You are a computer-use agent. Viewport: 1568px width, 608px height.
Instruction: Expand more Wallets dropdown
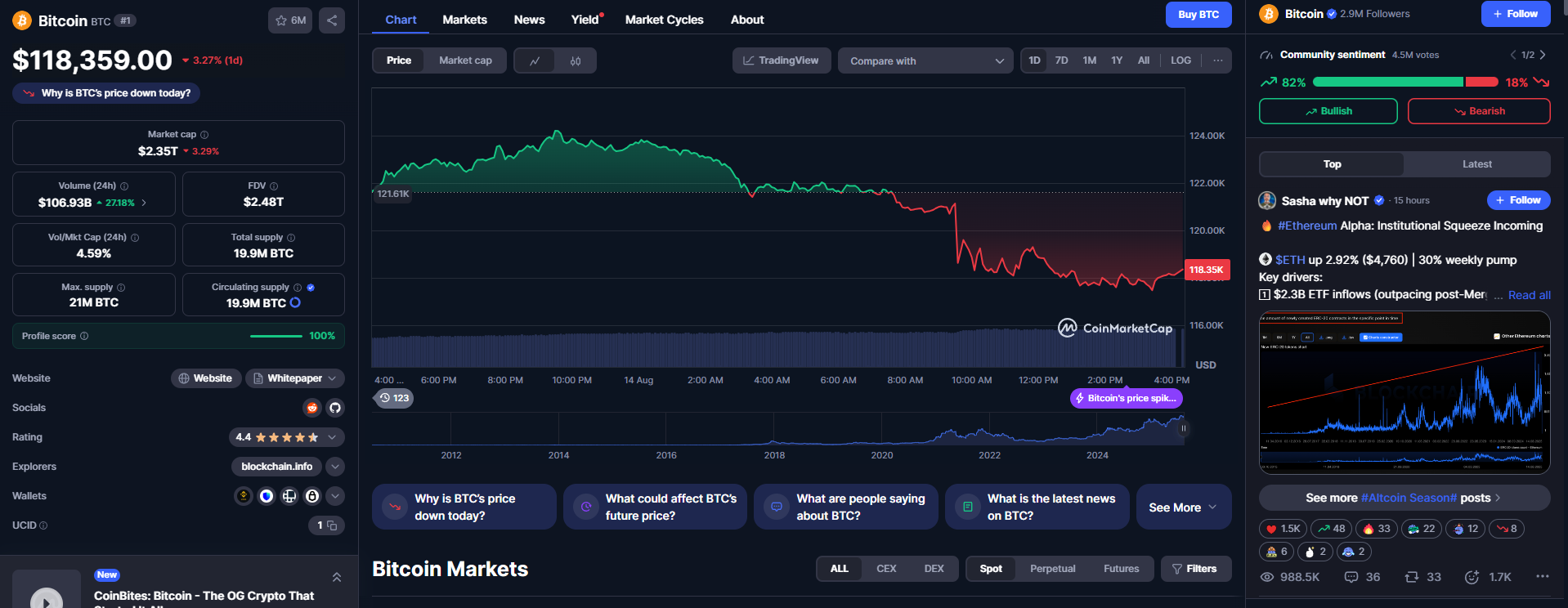(335, 496)
